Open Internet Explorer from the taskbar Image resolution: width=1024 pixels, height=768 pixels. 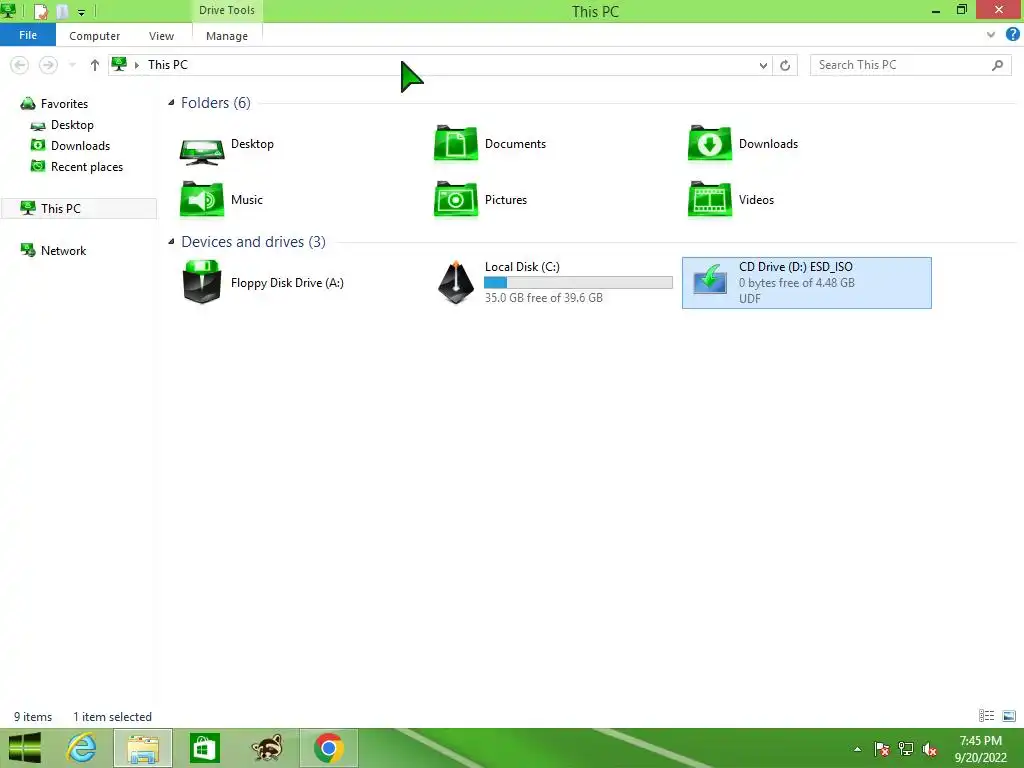tap(81, 748)
